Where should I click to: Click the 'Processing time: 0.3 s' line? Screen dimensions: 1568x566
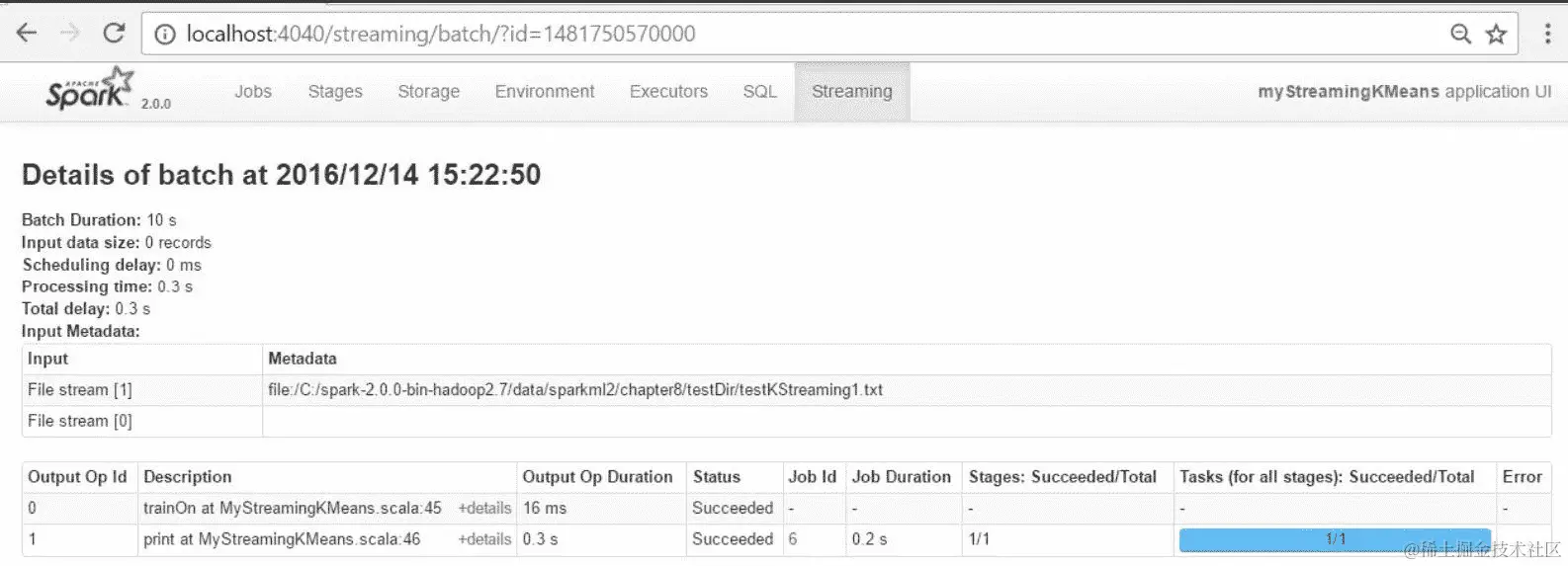107,287
